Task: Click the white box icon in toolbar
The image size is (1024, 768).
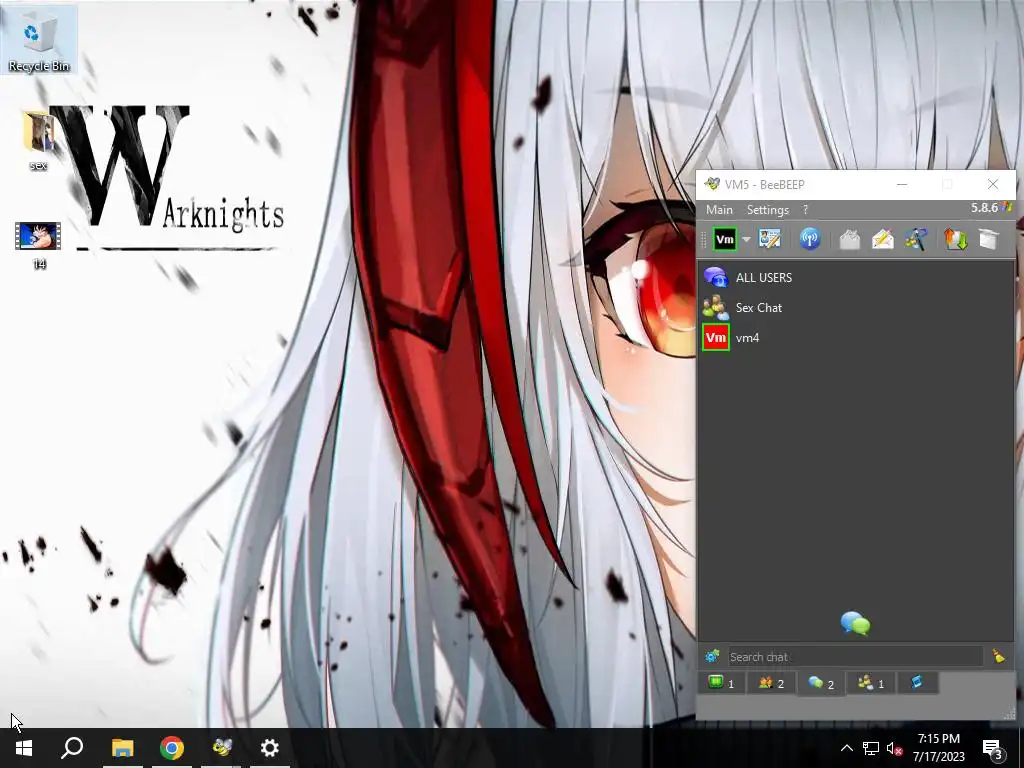Action: pos(989,239)
